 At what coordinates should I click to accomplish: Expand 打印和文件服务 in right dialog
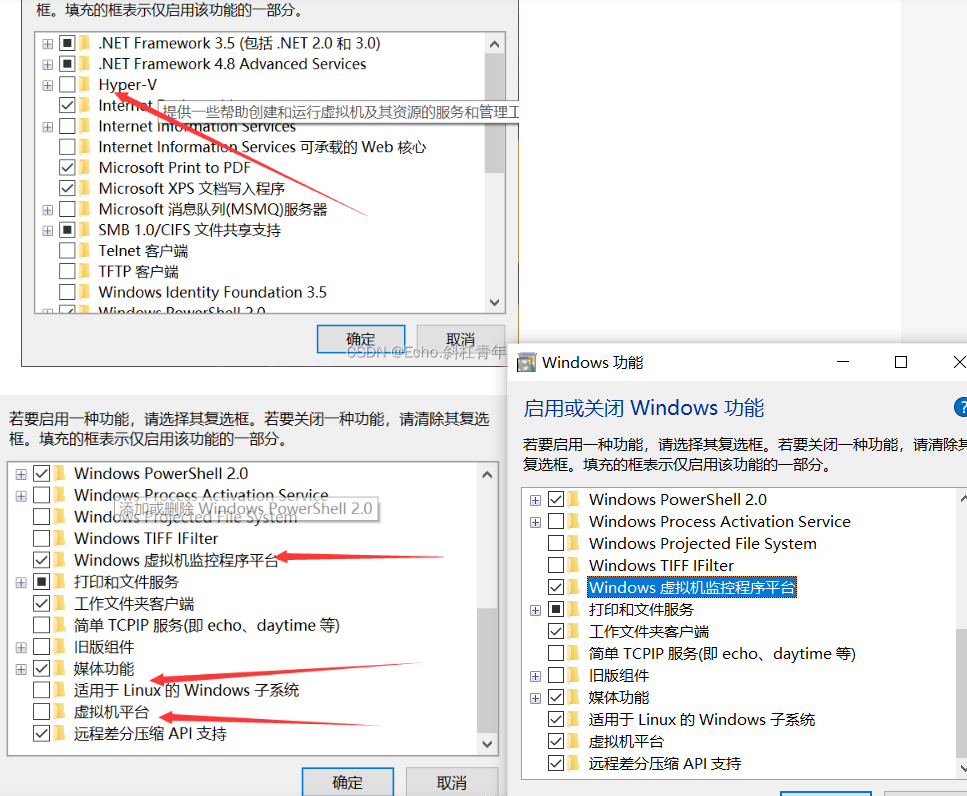coord(535,610)
